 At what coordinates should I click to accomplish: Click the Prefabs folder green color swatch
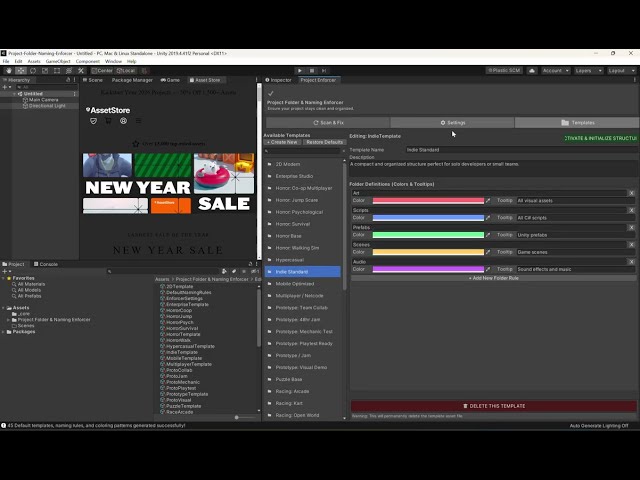(x=428, y=235)
